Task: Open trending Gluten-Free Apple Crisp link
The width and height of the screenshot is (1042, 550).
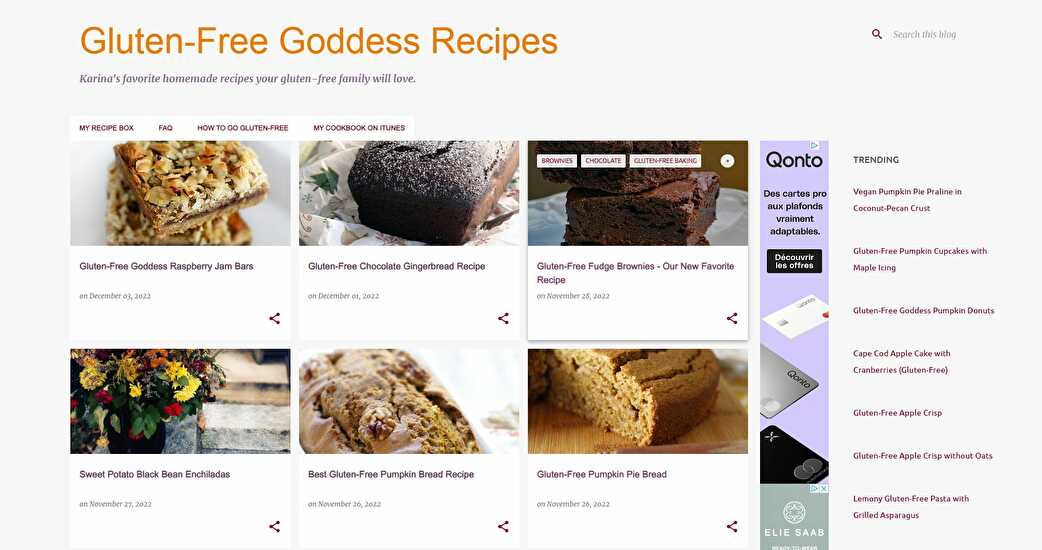Action: 897,412
